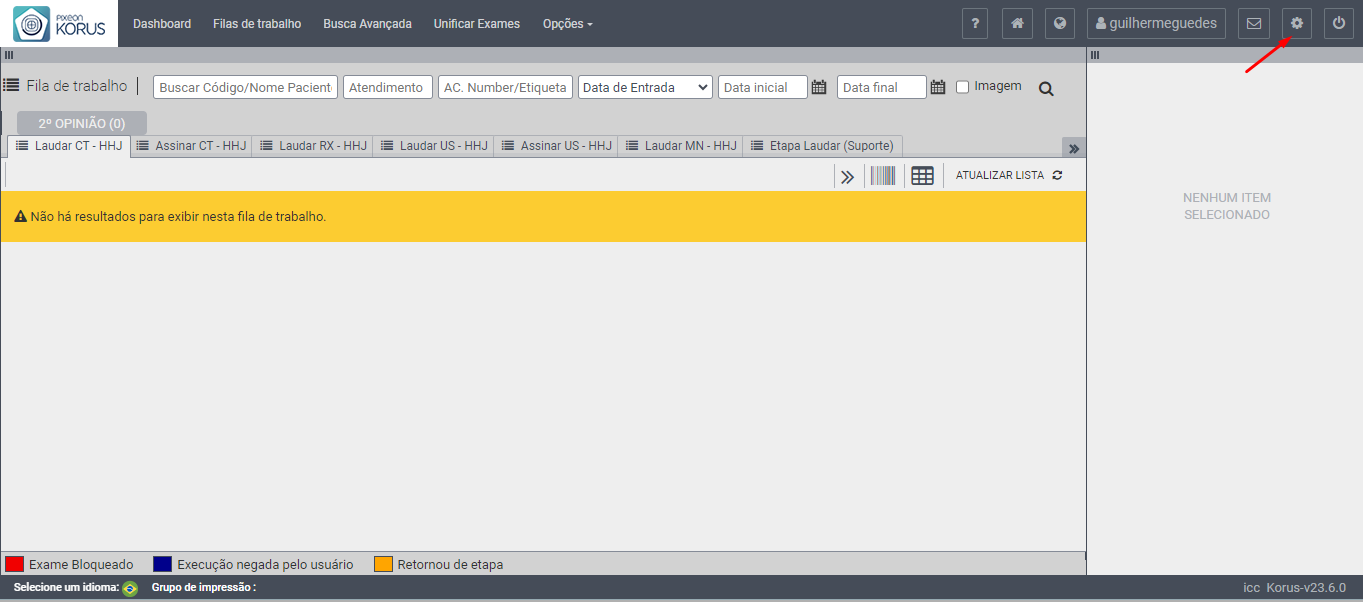The height and width of the screenshot is (602, 1363).
Task: Expand the Opções menu
Action: tap(567, 23)
